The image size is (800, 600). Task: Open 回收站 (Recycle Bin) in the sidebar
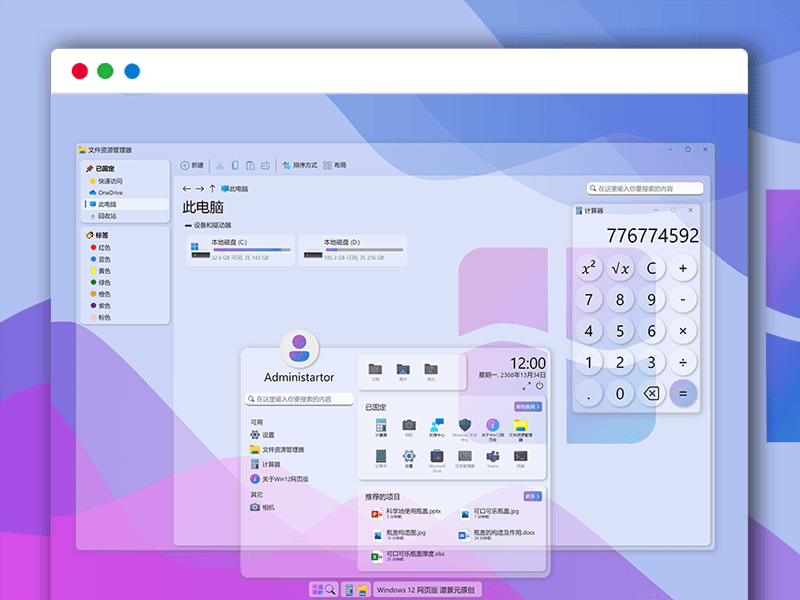pyautogui.click(x=125, y=216)
